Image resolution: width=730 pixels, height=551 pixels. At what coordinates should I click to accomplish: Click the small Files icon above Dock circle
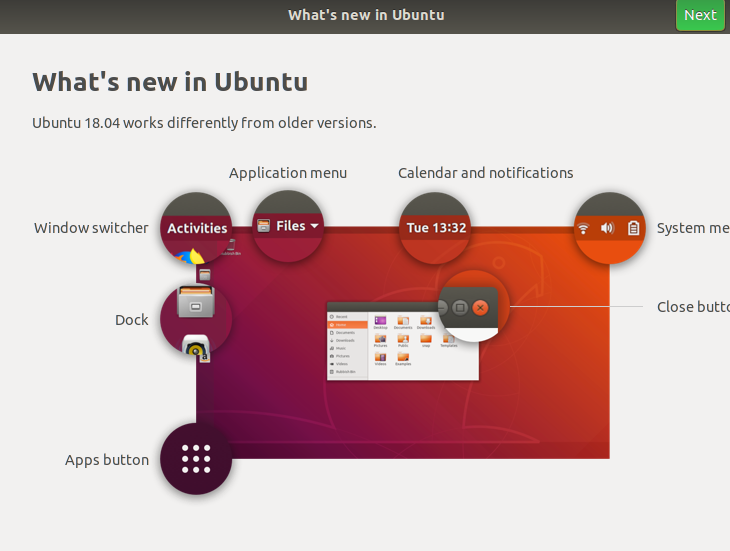[x=205, y=275]
